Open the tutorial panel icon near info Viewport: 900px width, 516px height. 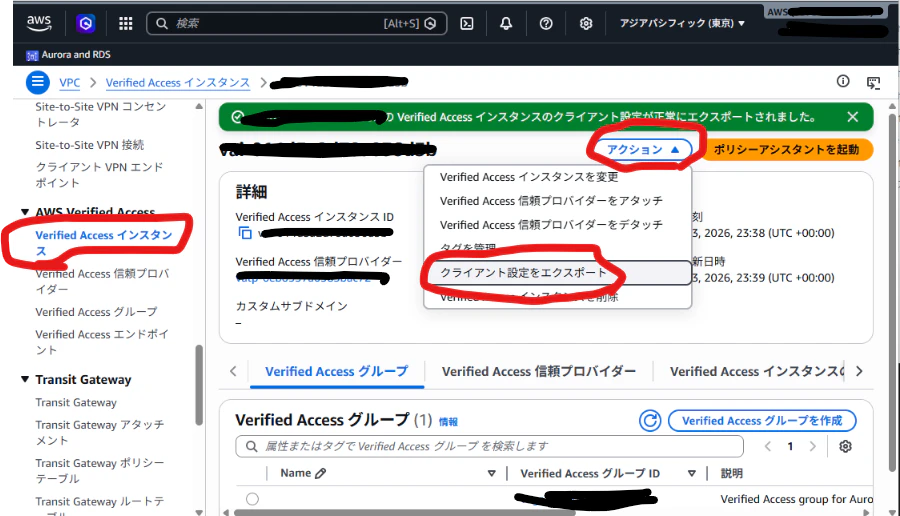[873, 83]
